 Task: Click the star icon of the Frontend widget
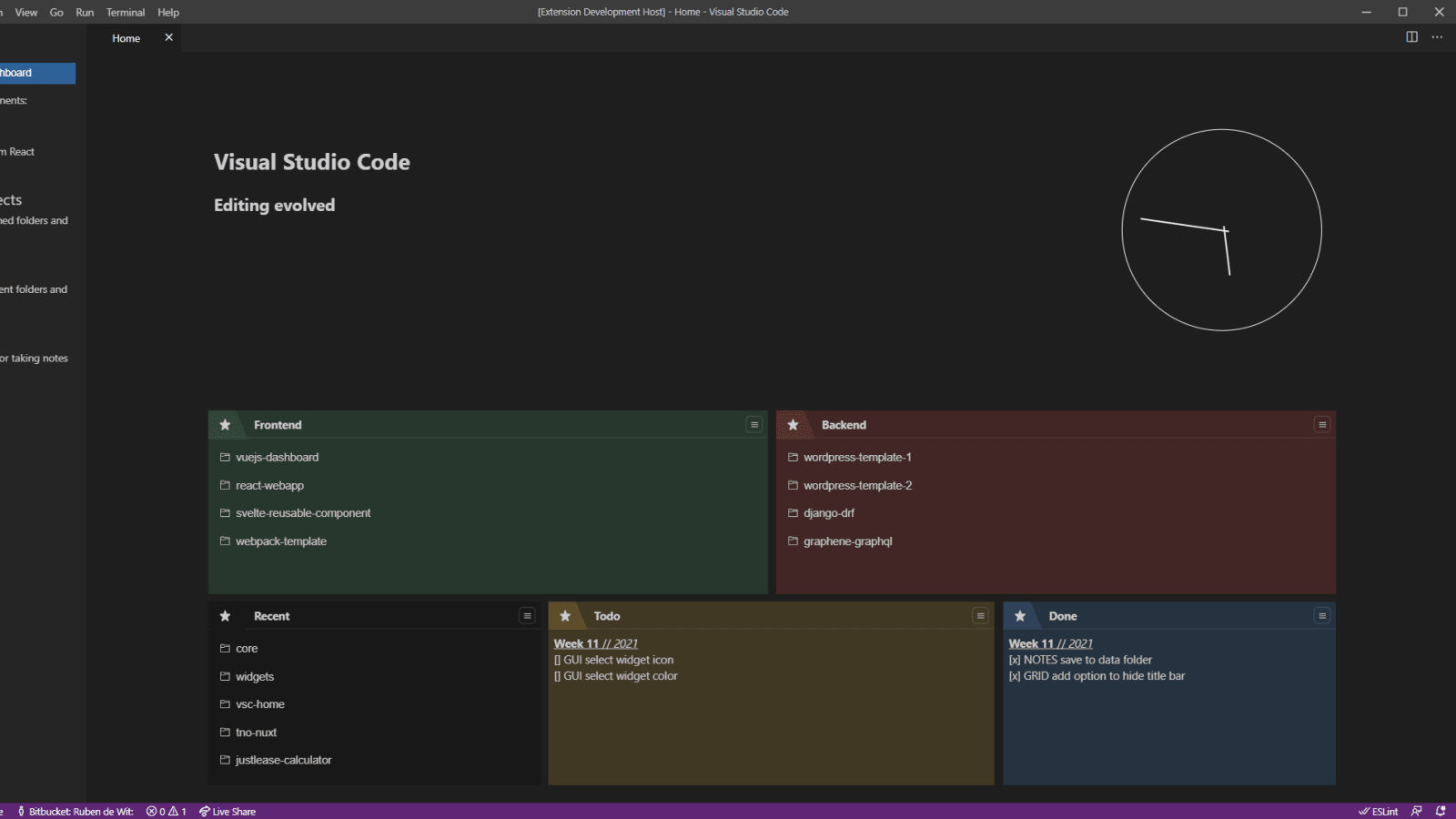(x=225, y=425)
